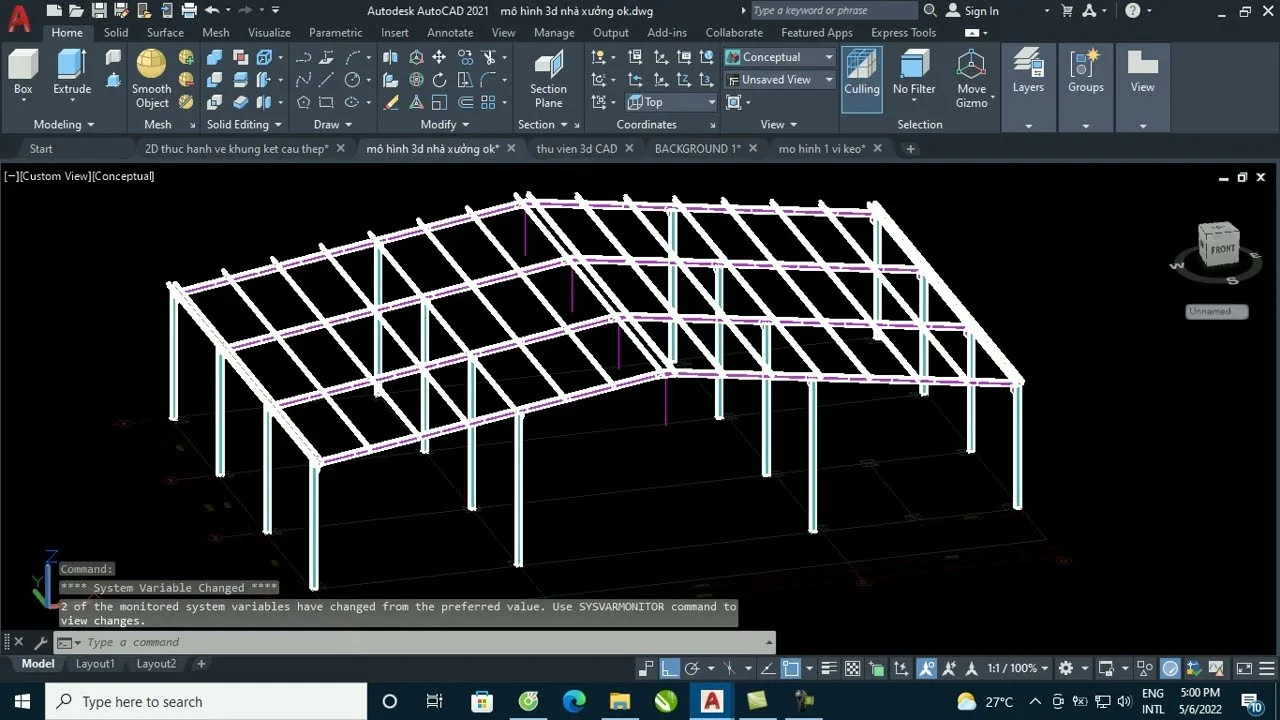Activate the Extrude tool

tap(72, 72)
